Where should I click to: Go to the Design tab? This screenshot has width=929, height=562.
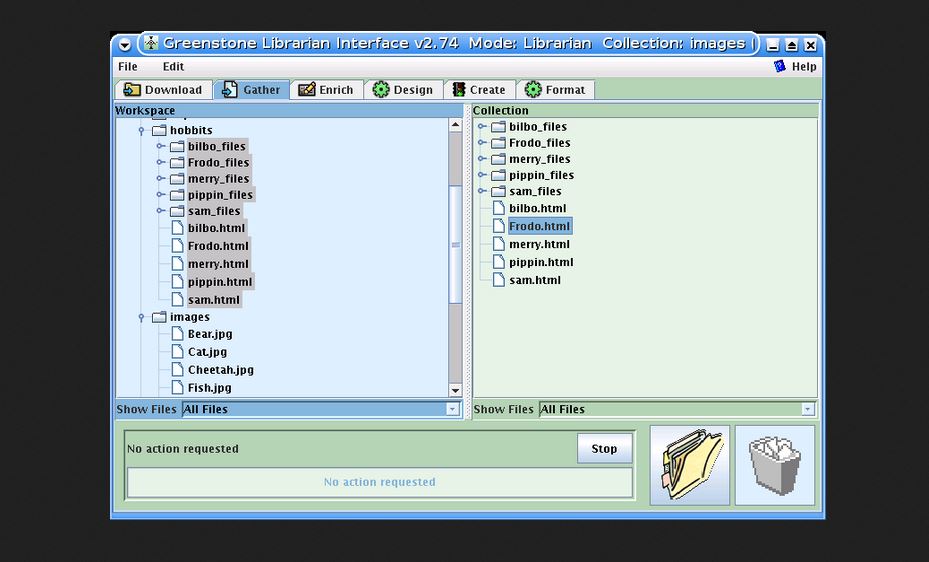click(403, 90)
